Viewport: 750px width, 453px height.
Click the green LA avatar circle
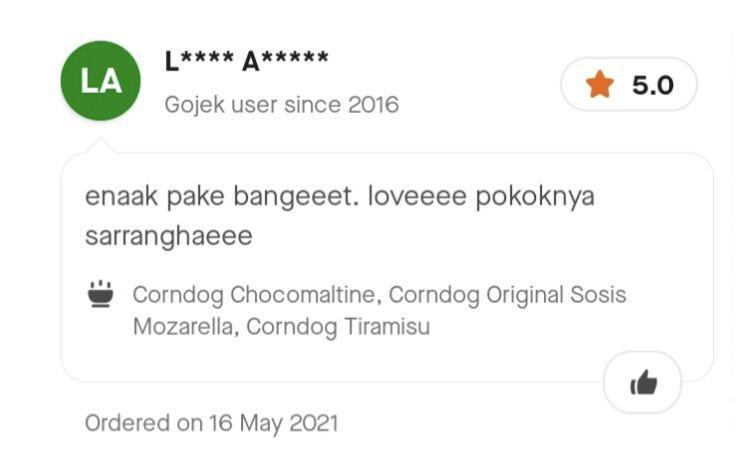coord(100,80)
